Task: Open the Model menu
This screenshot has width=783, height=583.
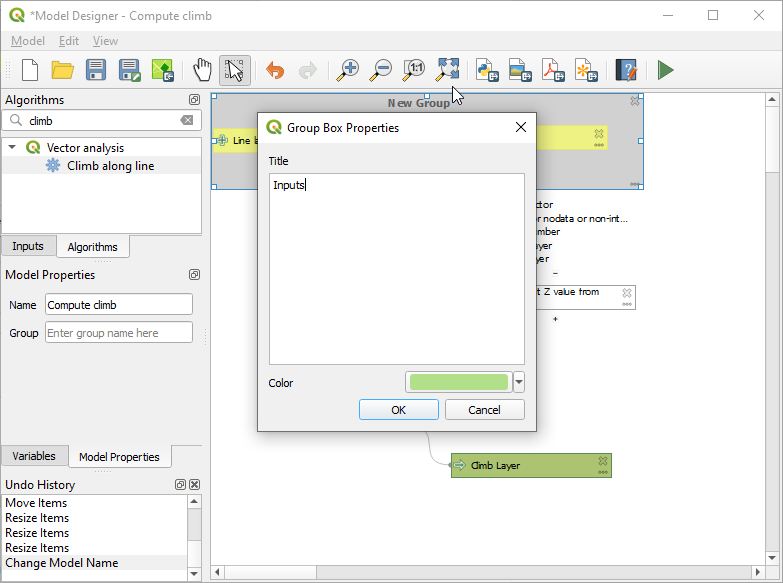Action: 28,41
